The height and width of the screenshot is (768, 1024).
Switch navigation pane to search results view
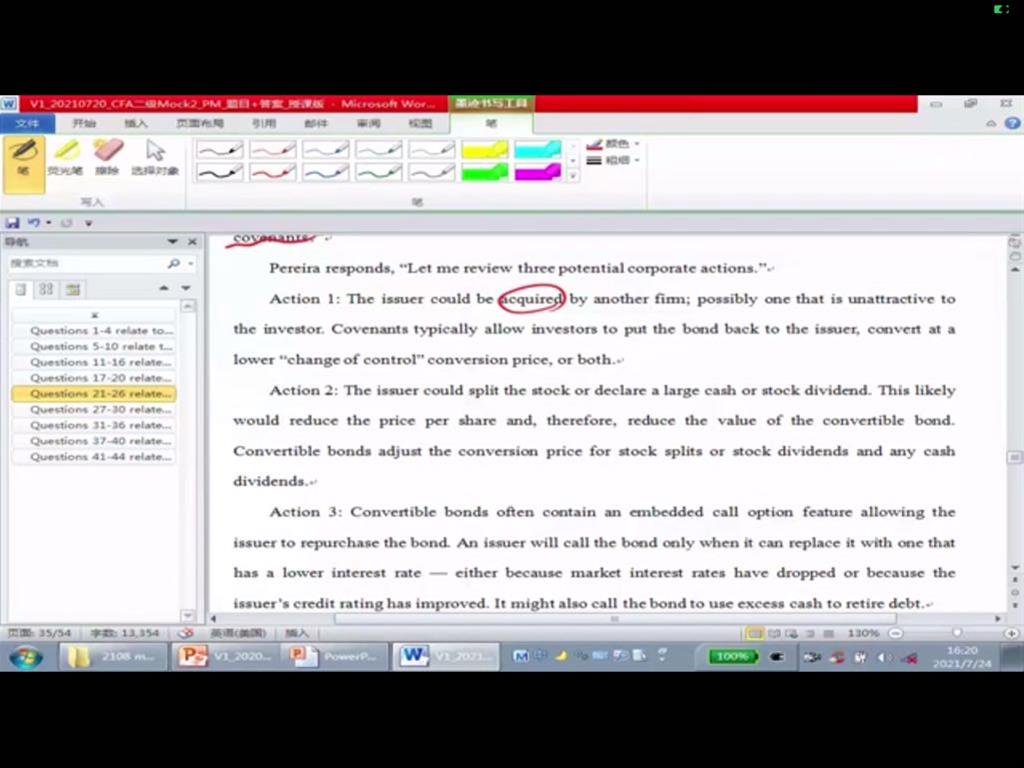click(71, 289)
